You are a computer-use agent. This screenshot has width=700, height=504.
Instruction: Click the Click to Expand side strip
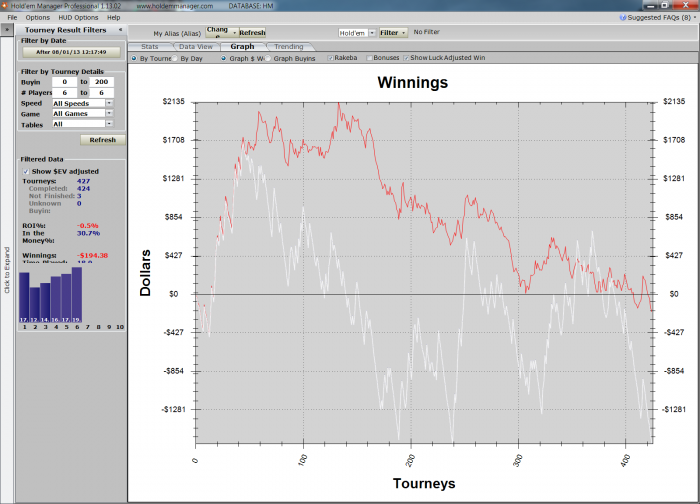point(7,270)
